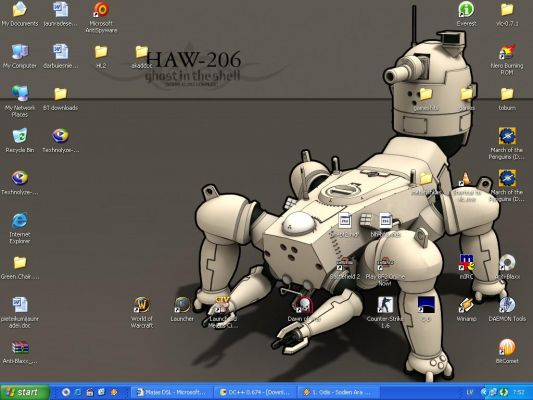Open the Start menu
The width and height of the screenshot is (533, 400).
(x=24, y=393)
